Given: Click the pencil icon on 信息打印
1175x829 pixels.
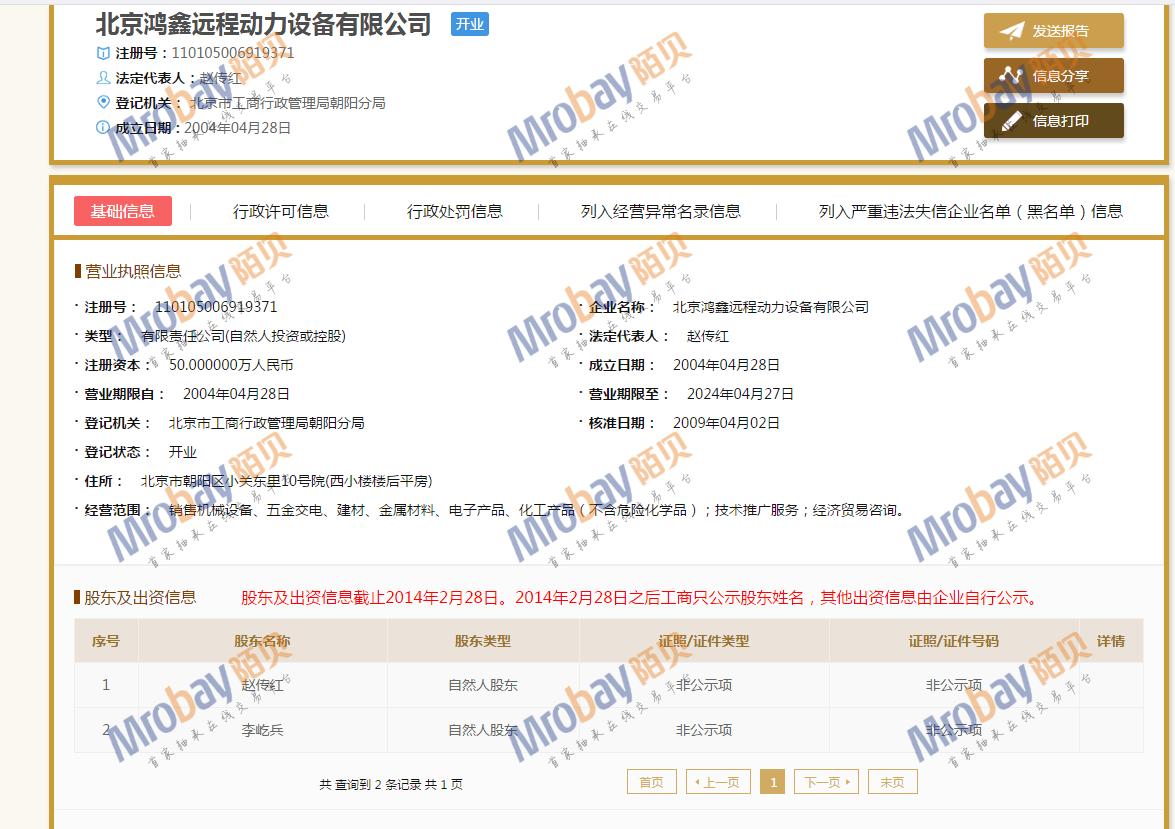Looking at the screenshot, I should [x=1012, y=121].
